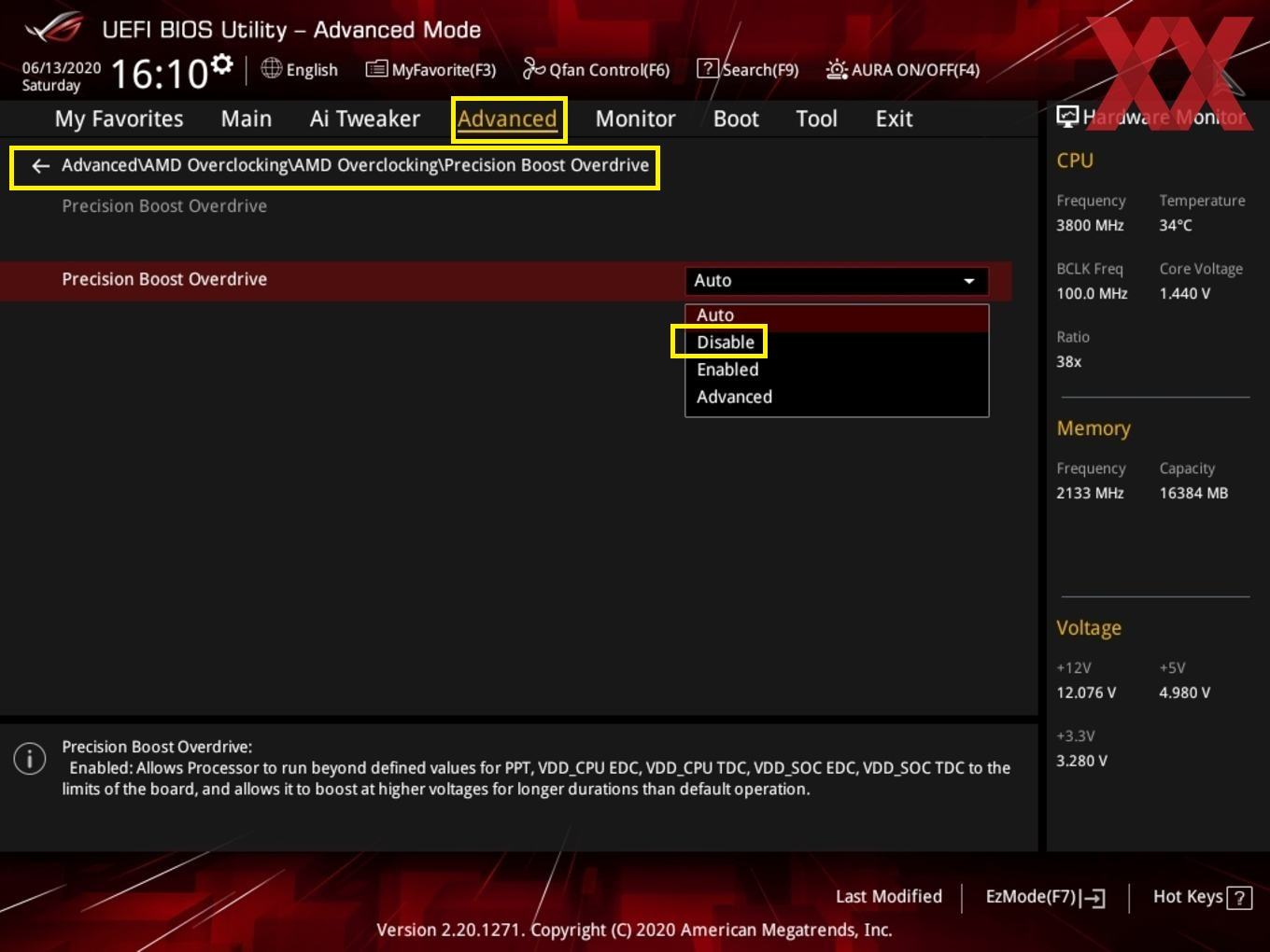Click the 16:10 clock display
The height and width of the screenshot is (952, 1270).
159,73
